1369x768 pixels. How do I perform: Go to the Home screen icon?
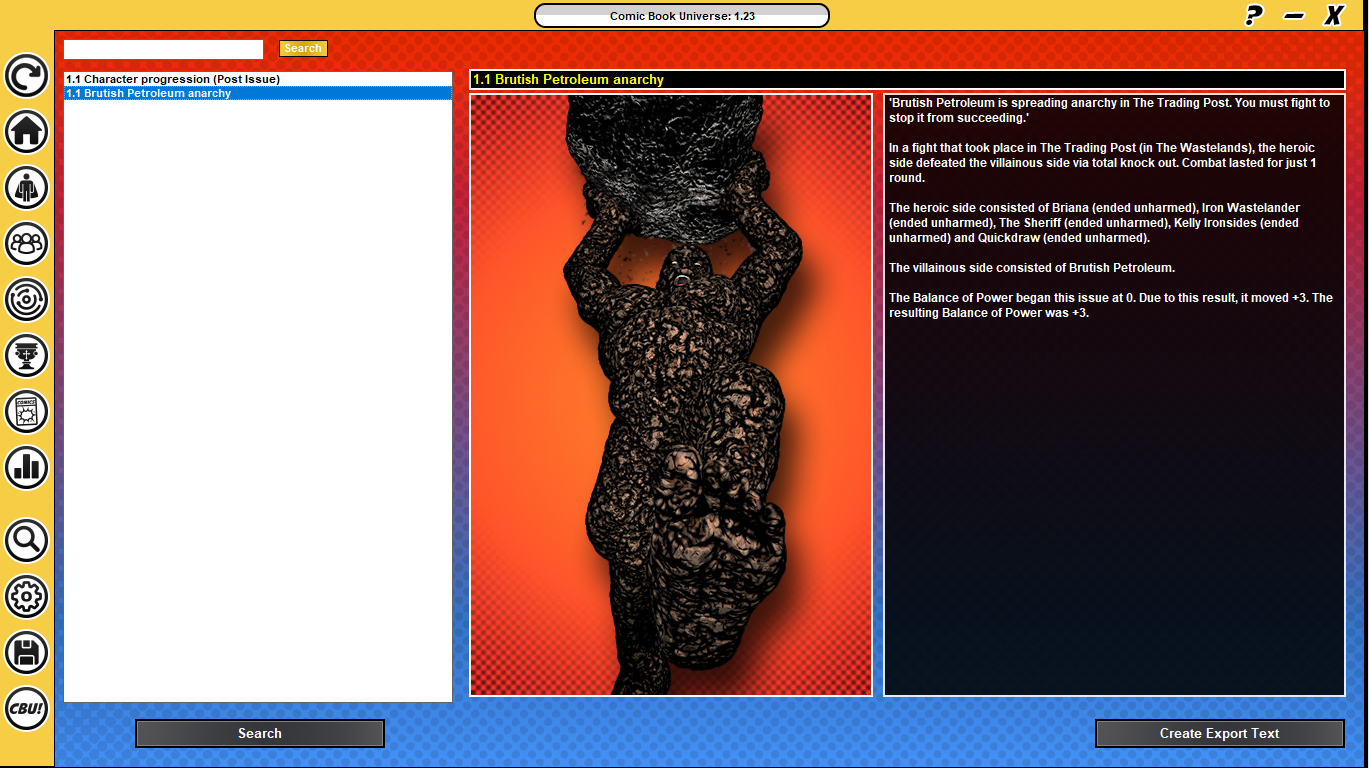tap(27, 131)
